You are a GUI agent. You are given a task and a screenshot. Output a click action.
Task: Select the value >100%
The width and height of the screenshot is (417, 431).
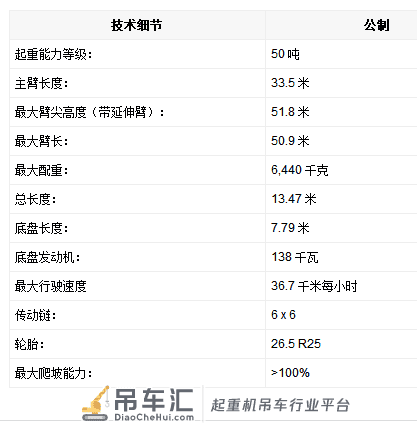coord(290,373)
